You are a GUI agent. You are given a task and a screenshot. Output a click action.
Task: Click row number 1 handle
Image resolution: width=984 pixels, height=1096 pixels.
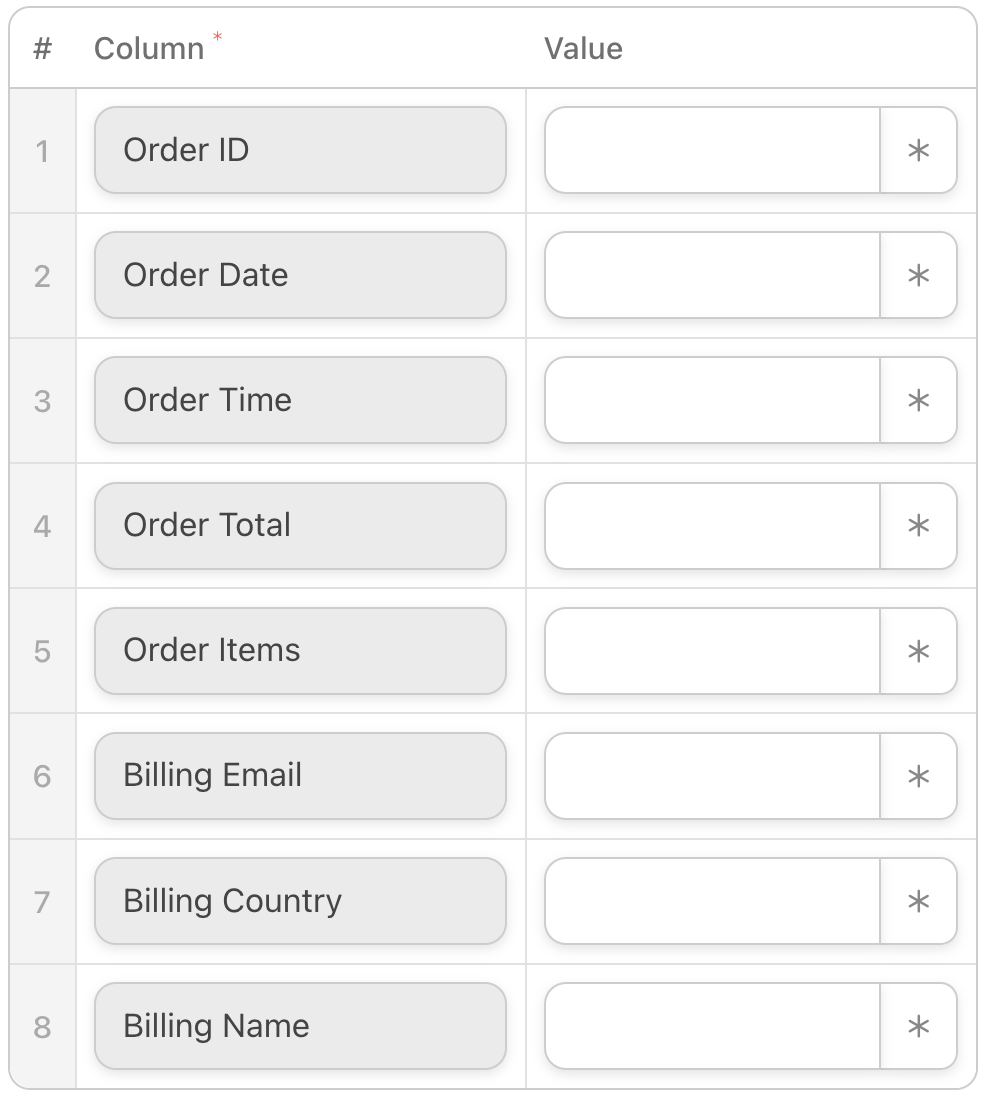coord(42,151)
